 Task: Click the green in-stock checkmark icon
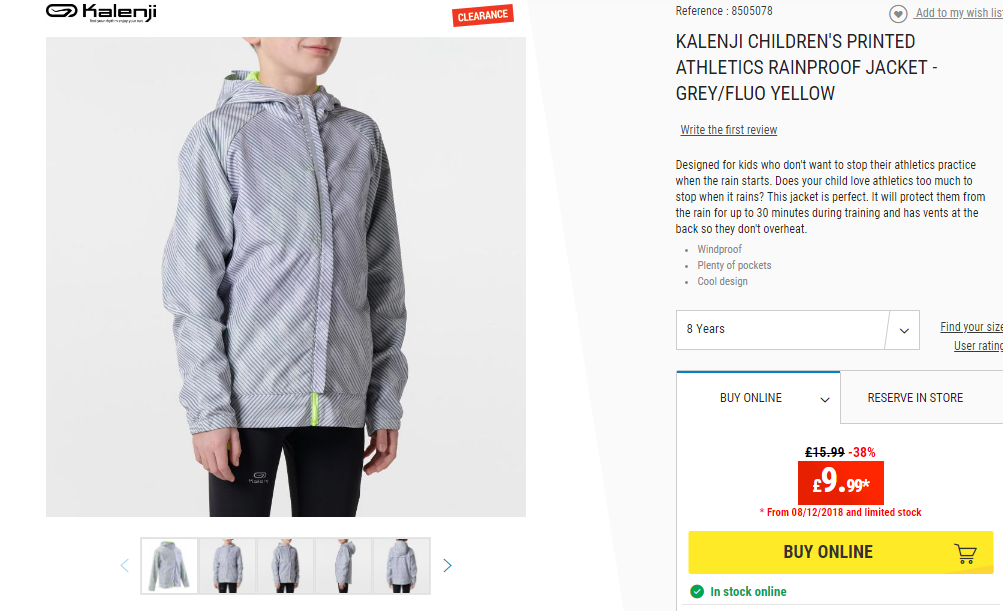(697, 591)
